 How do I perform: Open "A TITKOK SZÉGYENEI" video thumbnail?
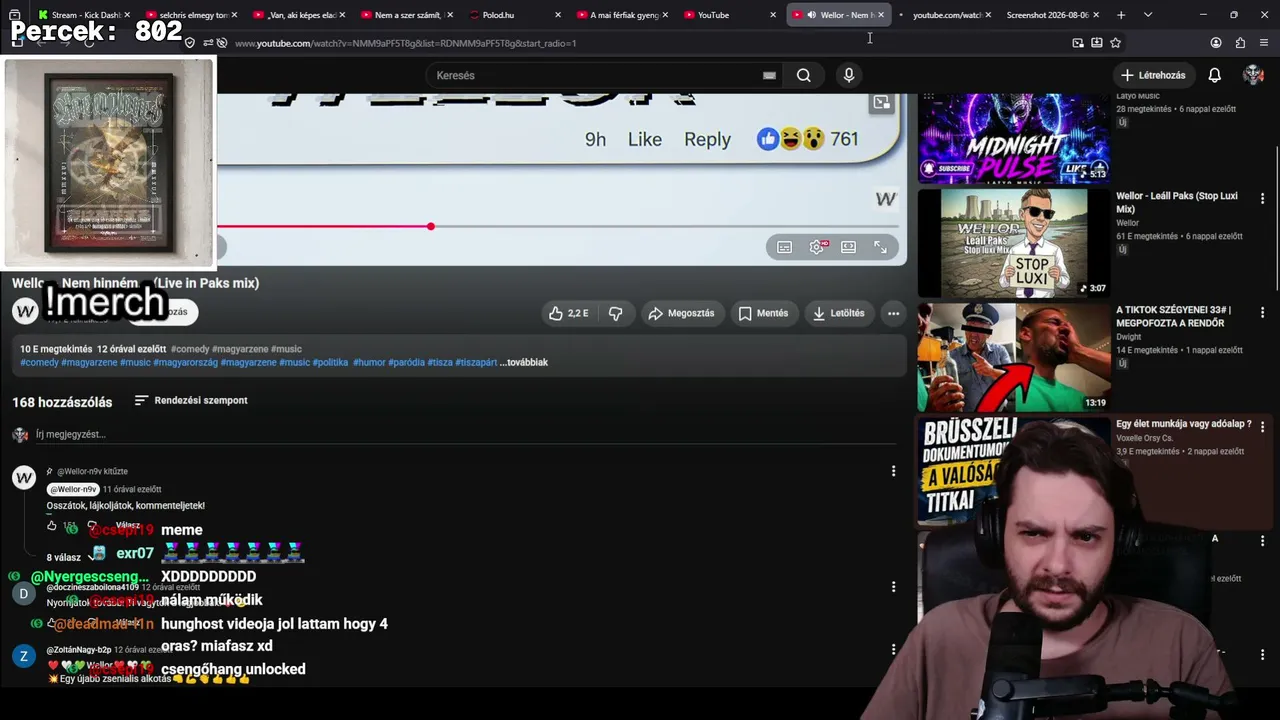pyautogui.click(x=1014, y=357)
